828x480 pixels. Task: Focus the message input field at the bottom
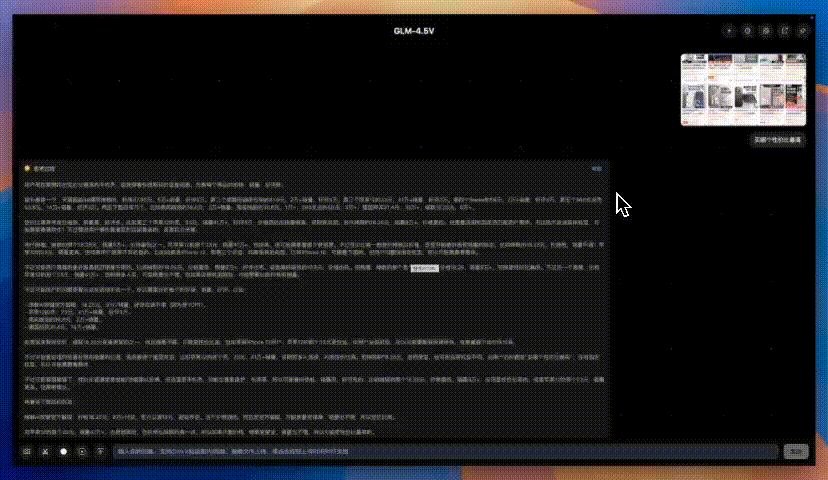click(x=446, y=451)
